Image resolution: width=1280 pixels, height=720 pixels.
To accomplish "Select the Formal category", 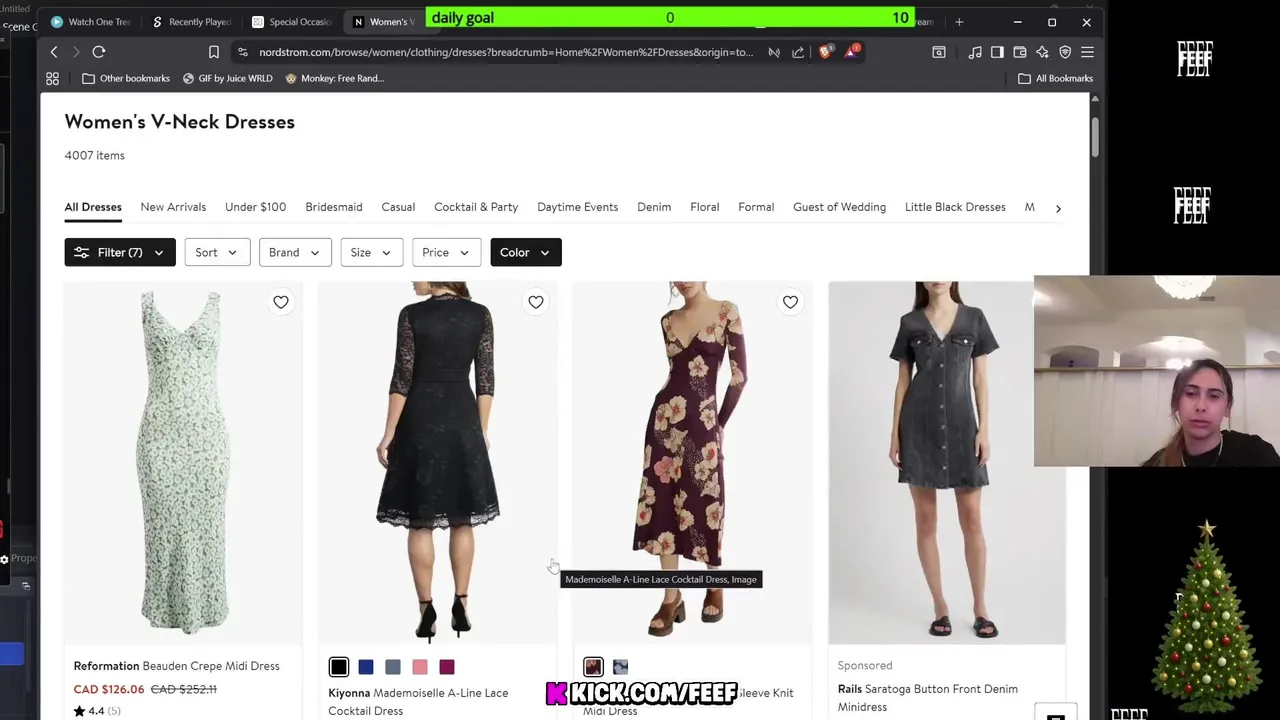I will pos(756,207).
